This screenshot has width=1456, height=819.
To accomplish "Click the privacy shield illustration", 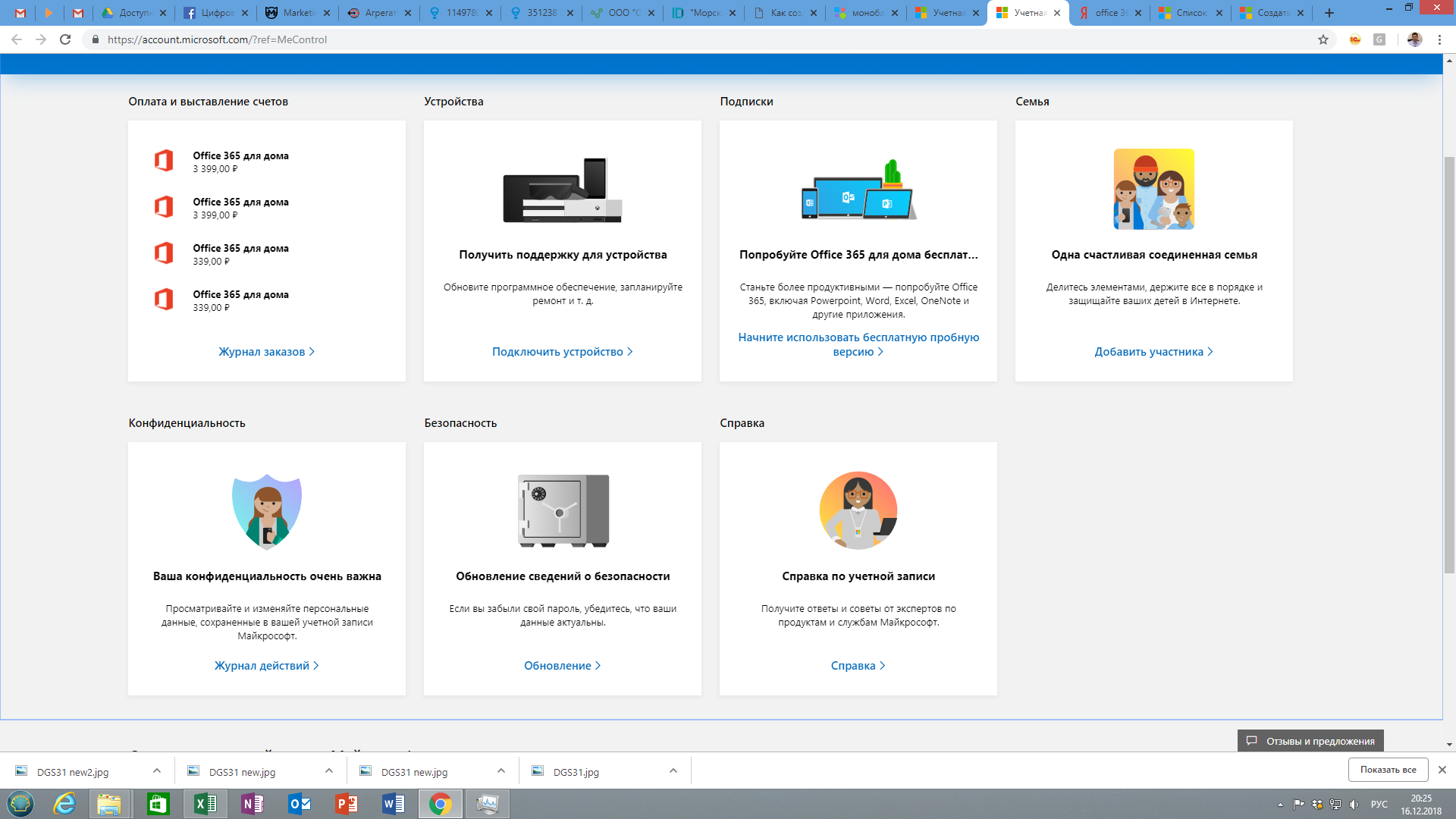I will click(267, 512).
